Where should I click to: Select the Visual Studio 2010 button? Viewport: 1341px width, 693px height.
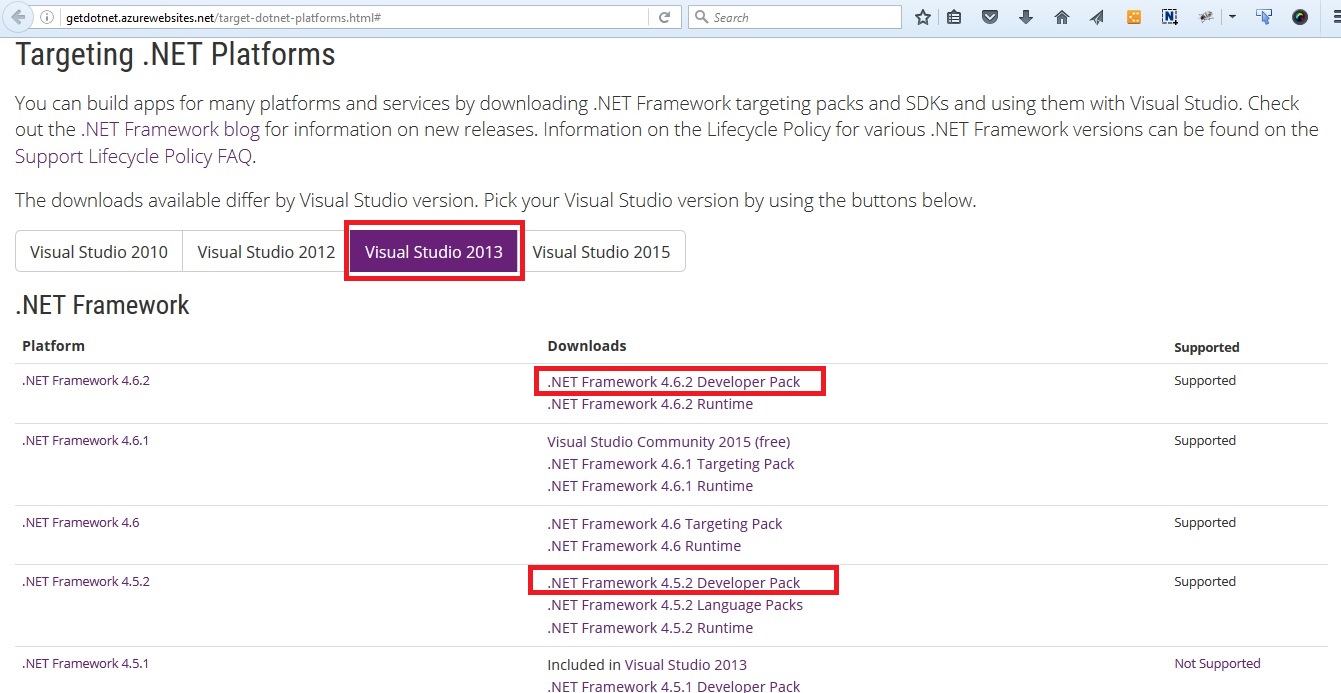pyautogui.click(x=99, y=252)
